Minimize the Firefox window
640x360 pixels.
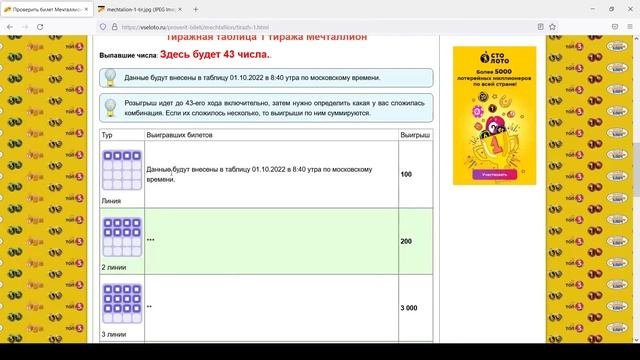click(x=593, y=9)
